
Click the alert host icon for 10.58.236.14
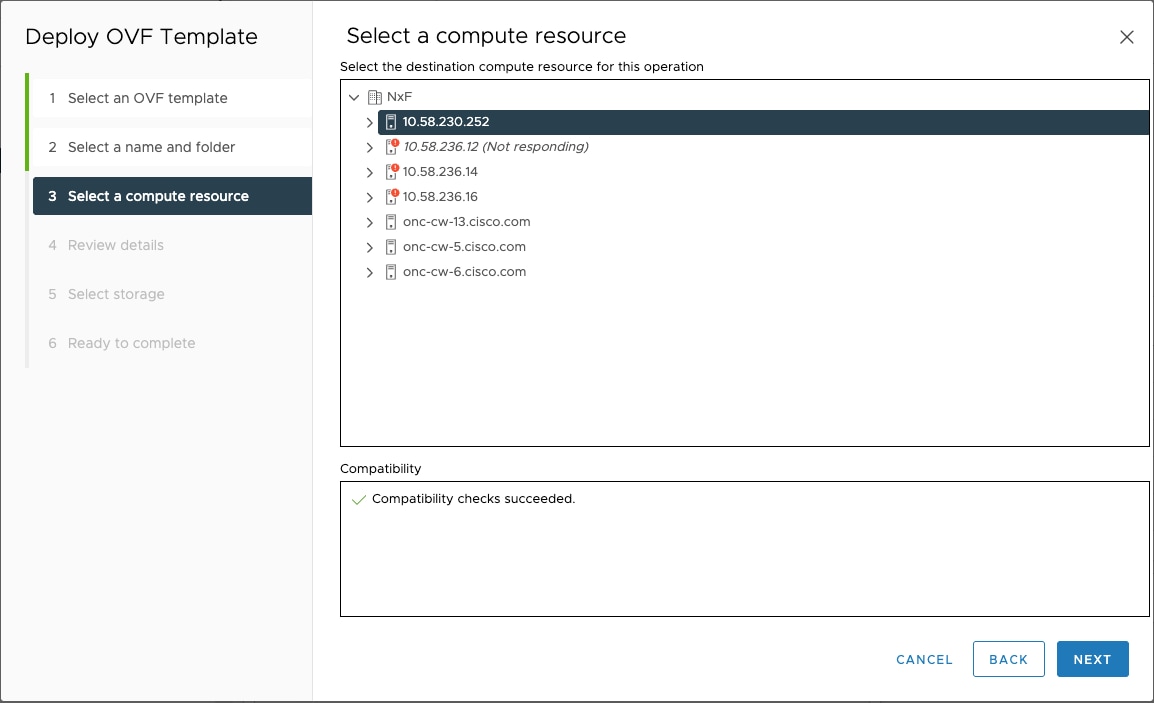tap(392, 172)
